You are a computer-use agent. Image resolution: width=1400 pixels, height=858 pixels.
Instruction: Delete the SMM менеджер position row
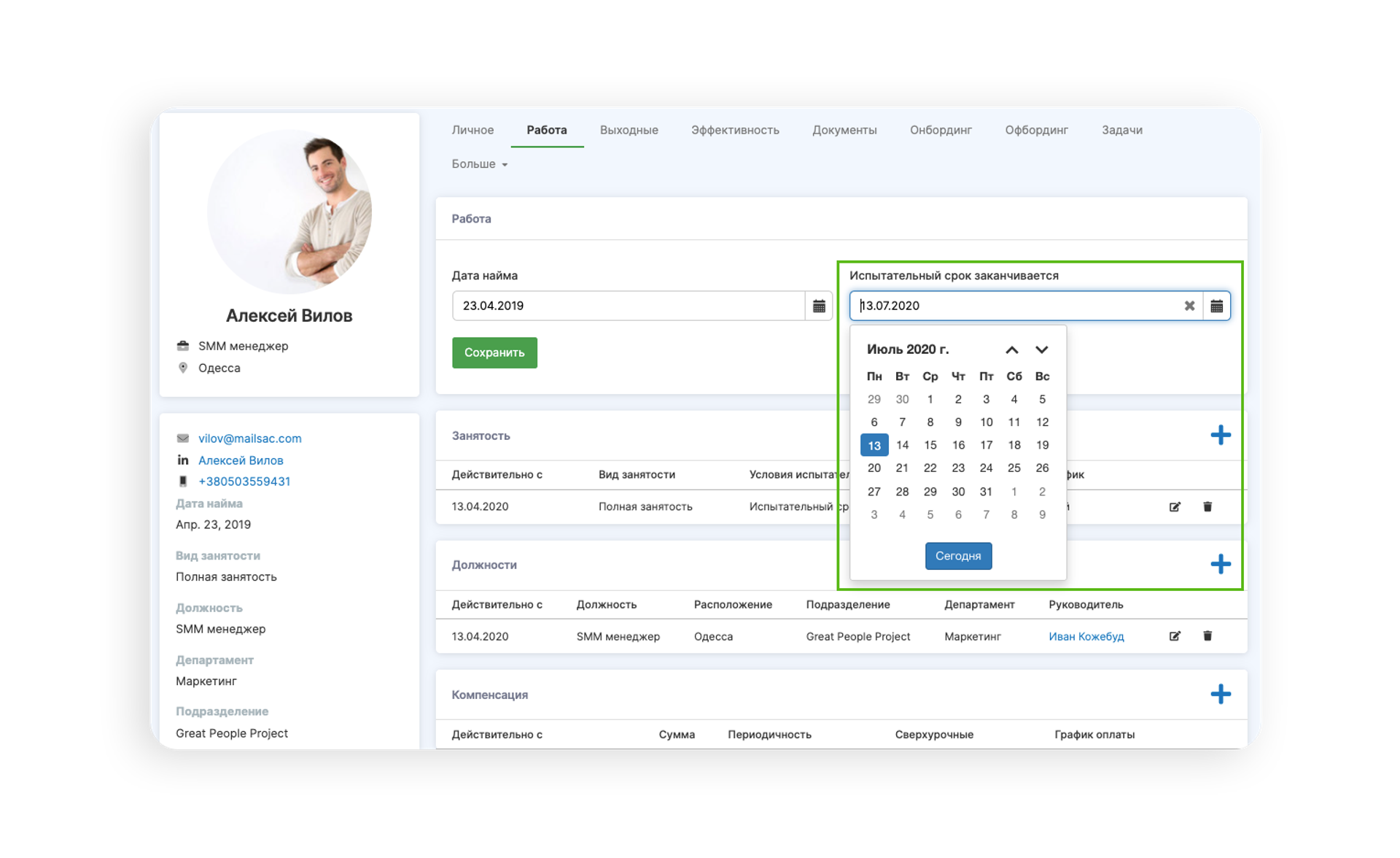pyautogui.click(x=1207, y=636)
